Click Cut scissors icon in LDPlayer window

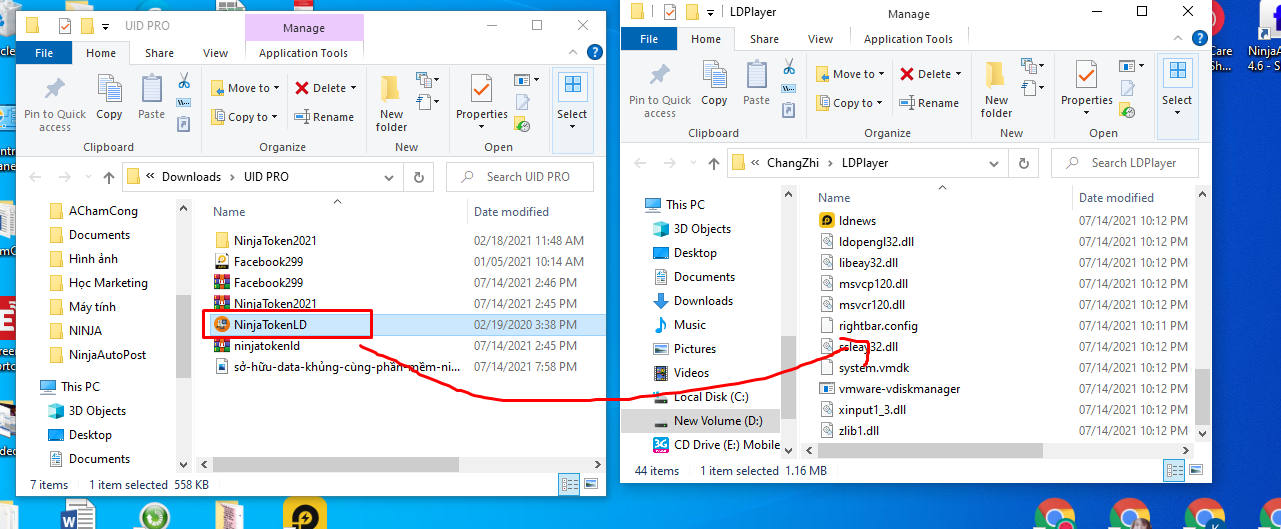789,66
